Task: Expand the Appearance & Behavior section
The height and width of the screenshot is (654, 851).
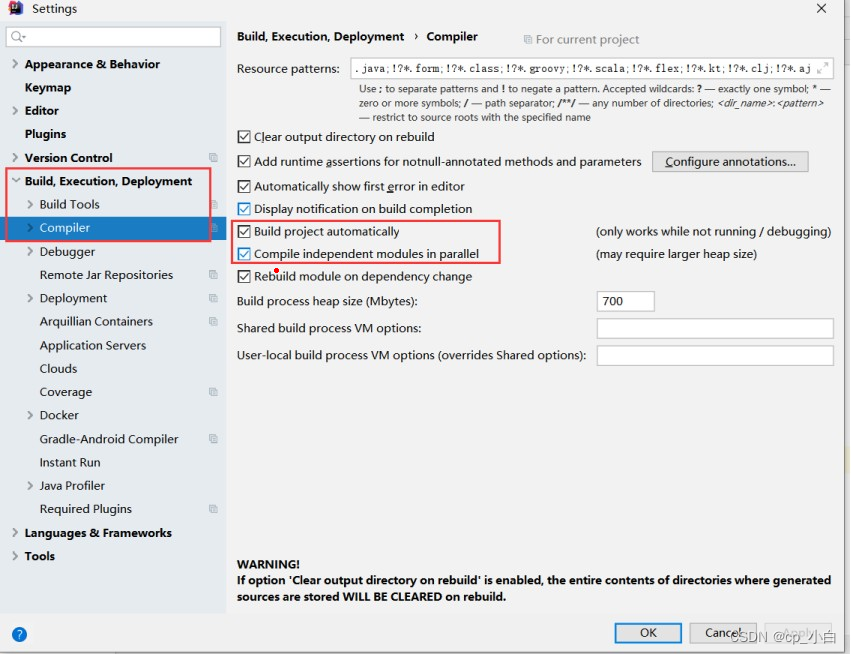Action: [x=15, y=64]
